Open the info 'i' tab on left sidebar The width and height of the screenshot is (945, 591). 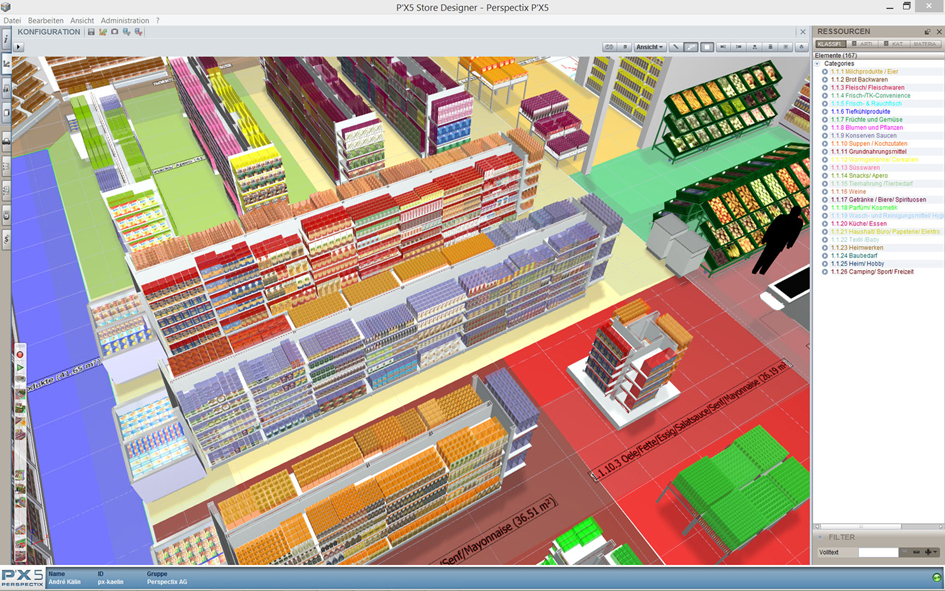pos(6,40)
